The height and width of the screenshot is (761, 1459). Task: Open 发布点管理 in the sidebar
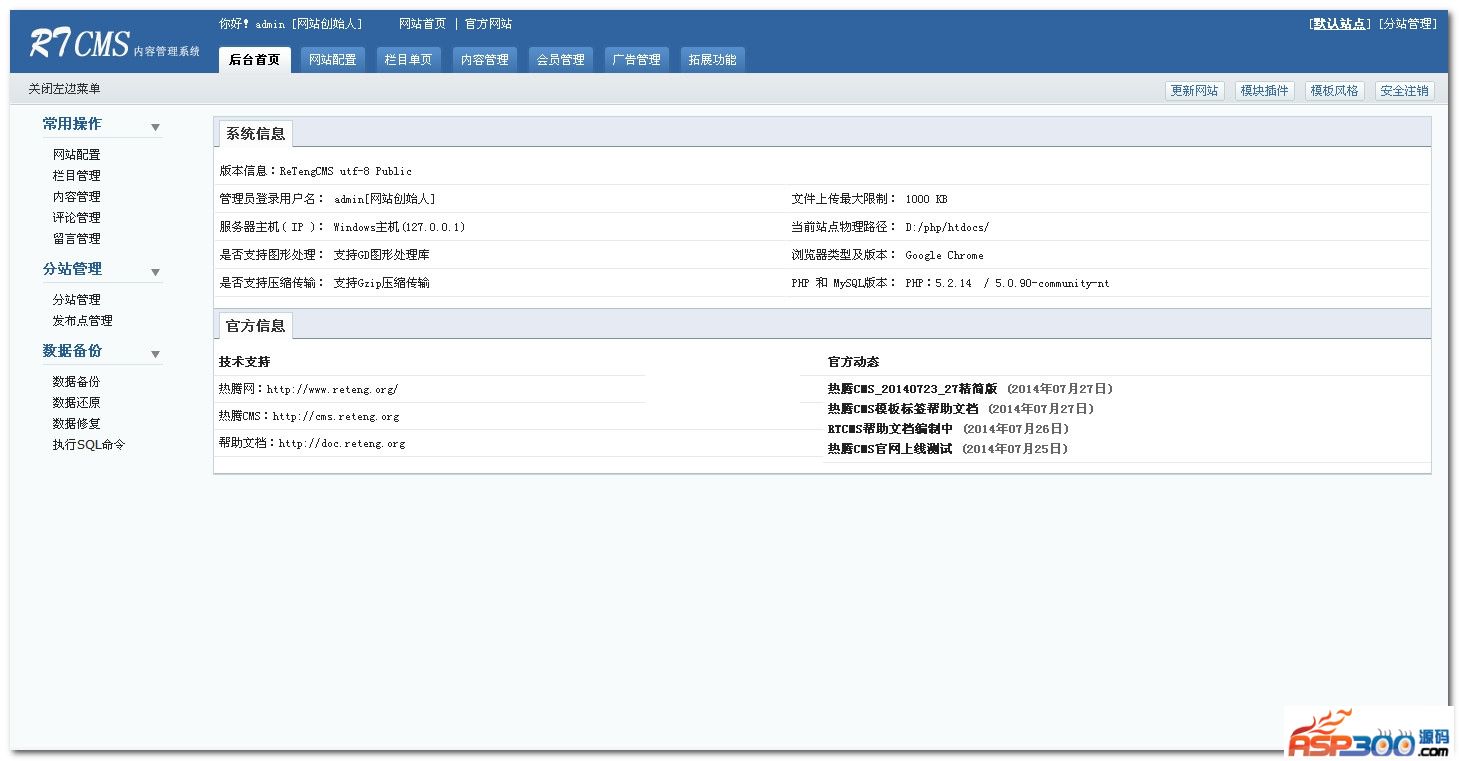click(x=83, y=321)
